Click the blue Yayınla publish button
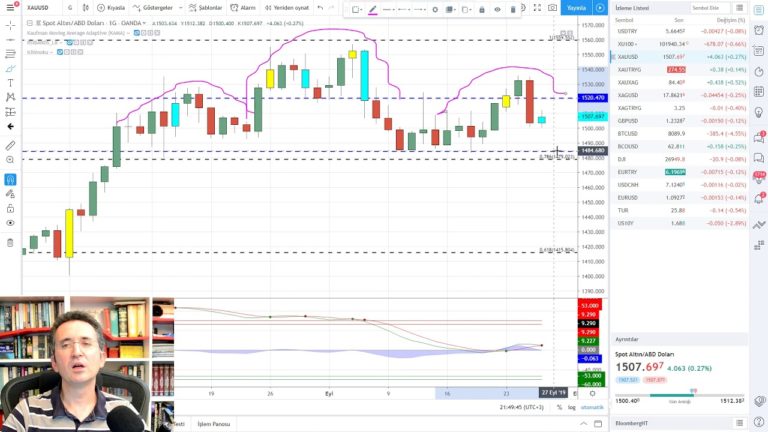The width and height of the screenshot is (768, 432). [577, 8]
